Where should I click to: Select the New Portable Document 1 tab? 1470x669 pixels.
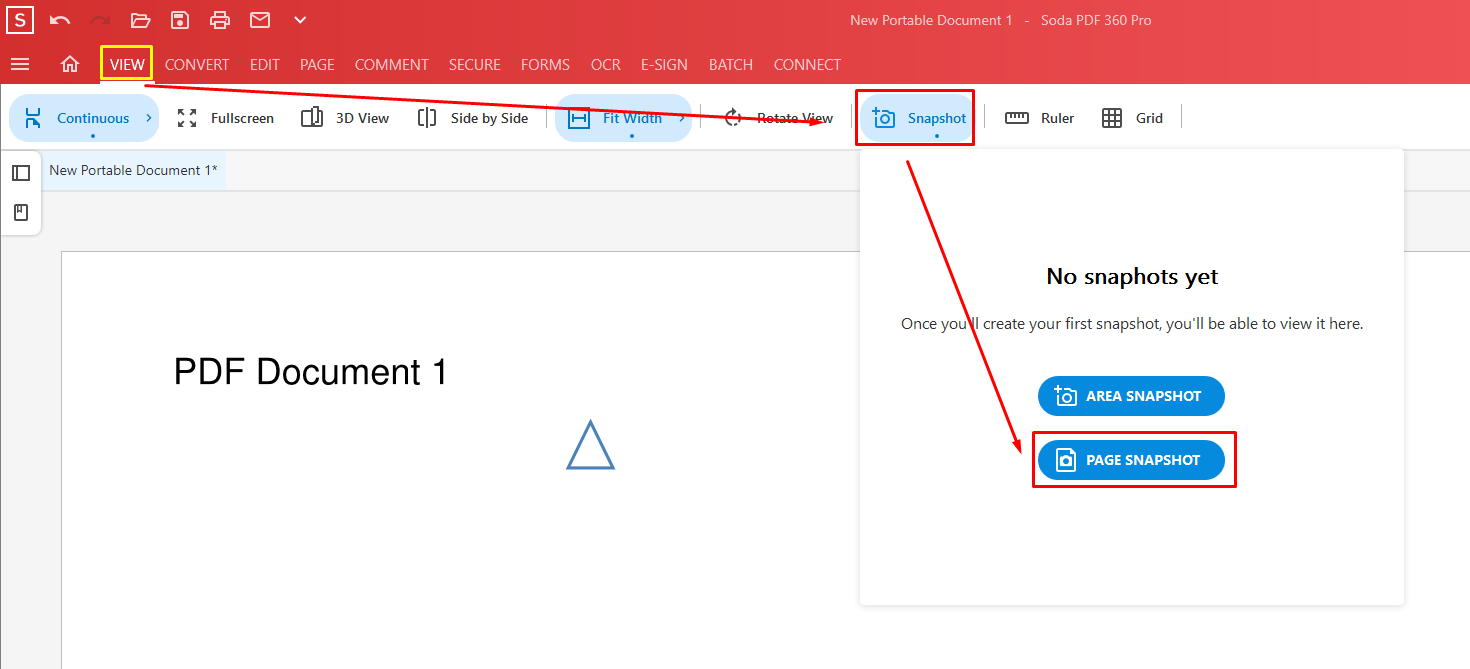(x=133, y=171)
